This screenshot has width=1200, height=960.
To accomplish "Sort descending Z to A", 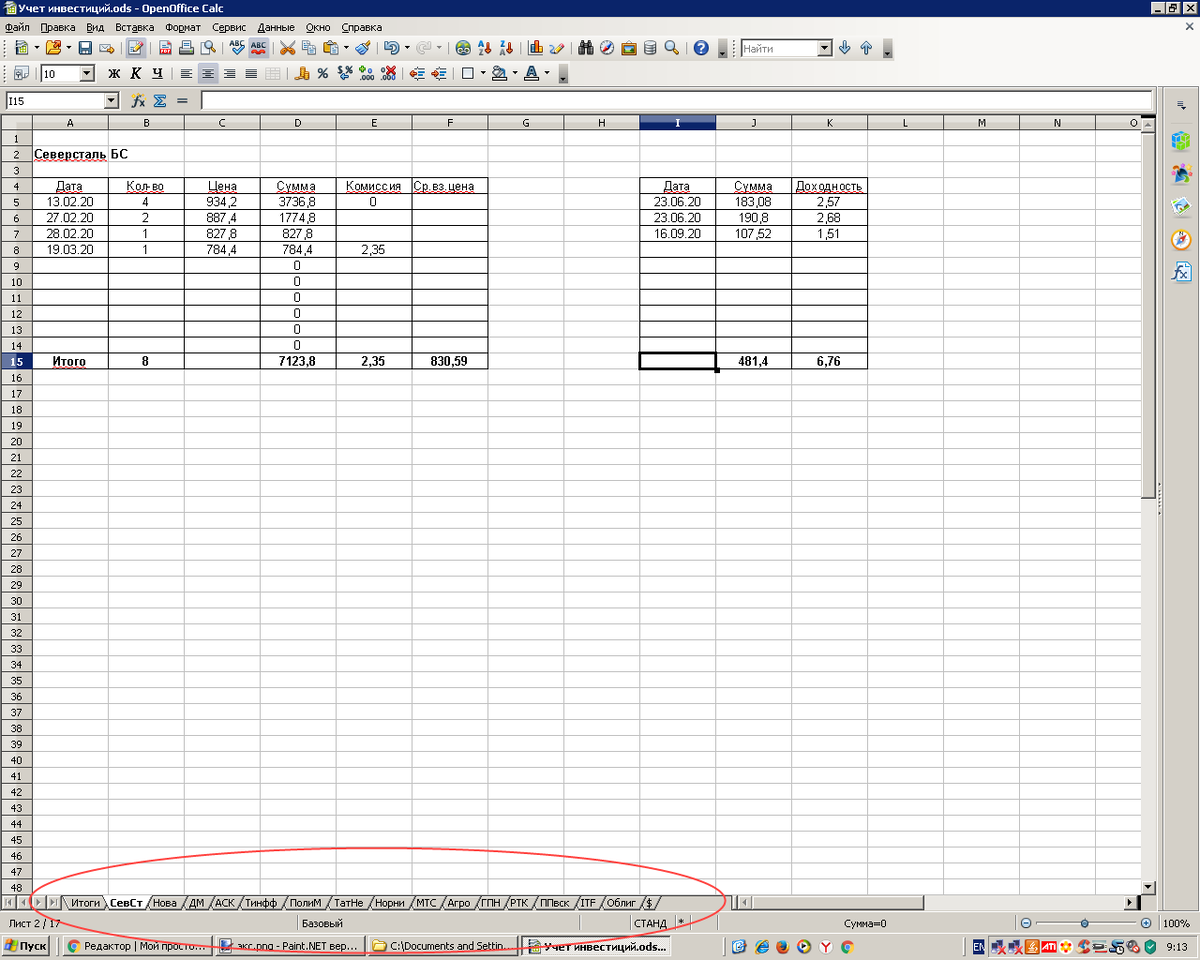I will [506, 48].
